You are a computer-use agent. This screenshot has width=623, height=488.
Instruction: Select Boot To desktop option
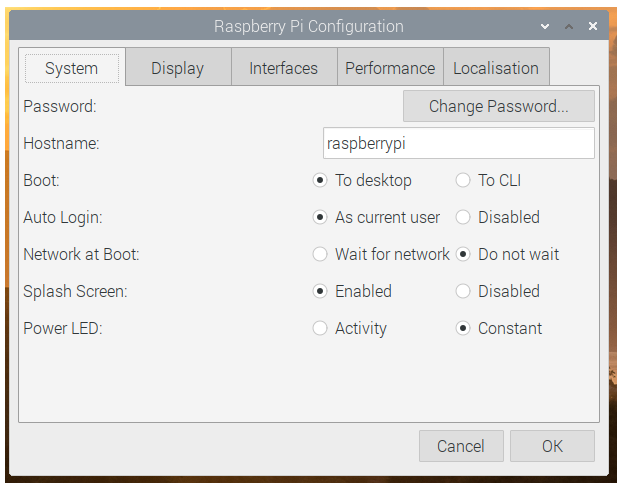tap(320, 181)
